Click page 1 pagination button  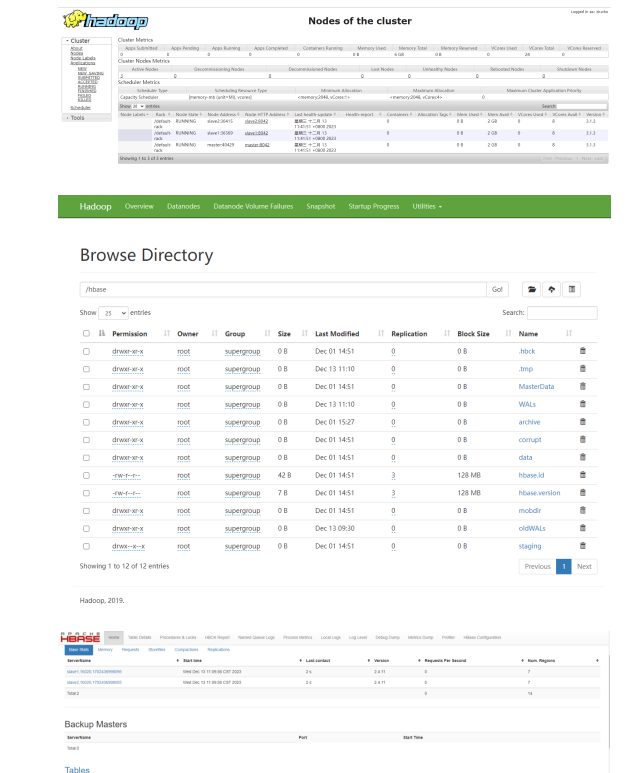[563, 566]
